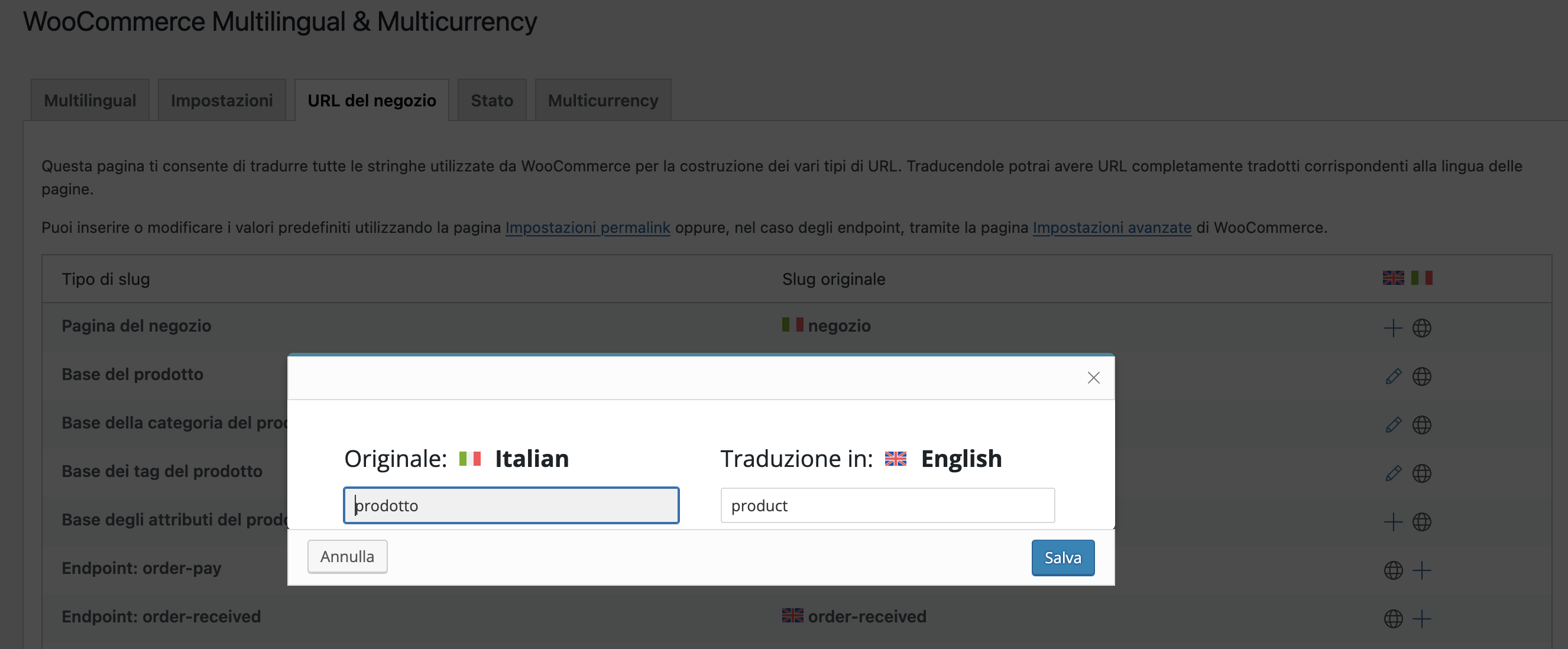The height and width of the screenshot is (649, 1568).
Task: Click the globe icon in Pagina del negozio row
Action: pos(1421,328)
